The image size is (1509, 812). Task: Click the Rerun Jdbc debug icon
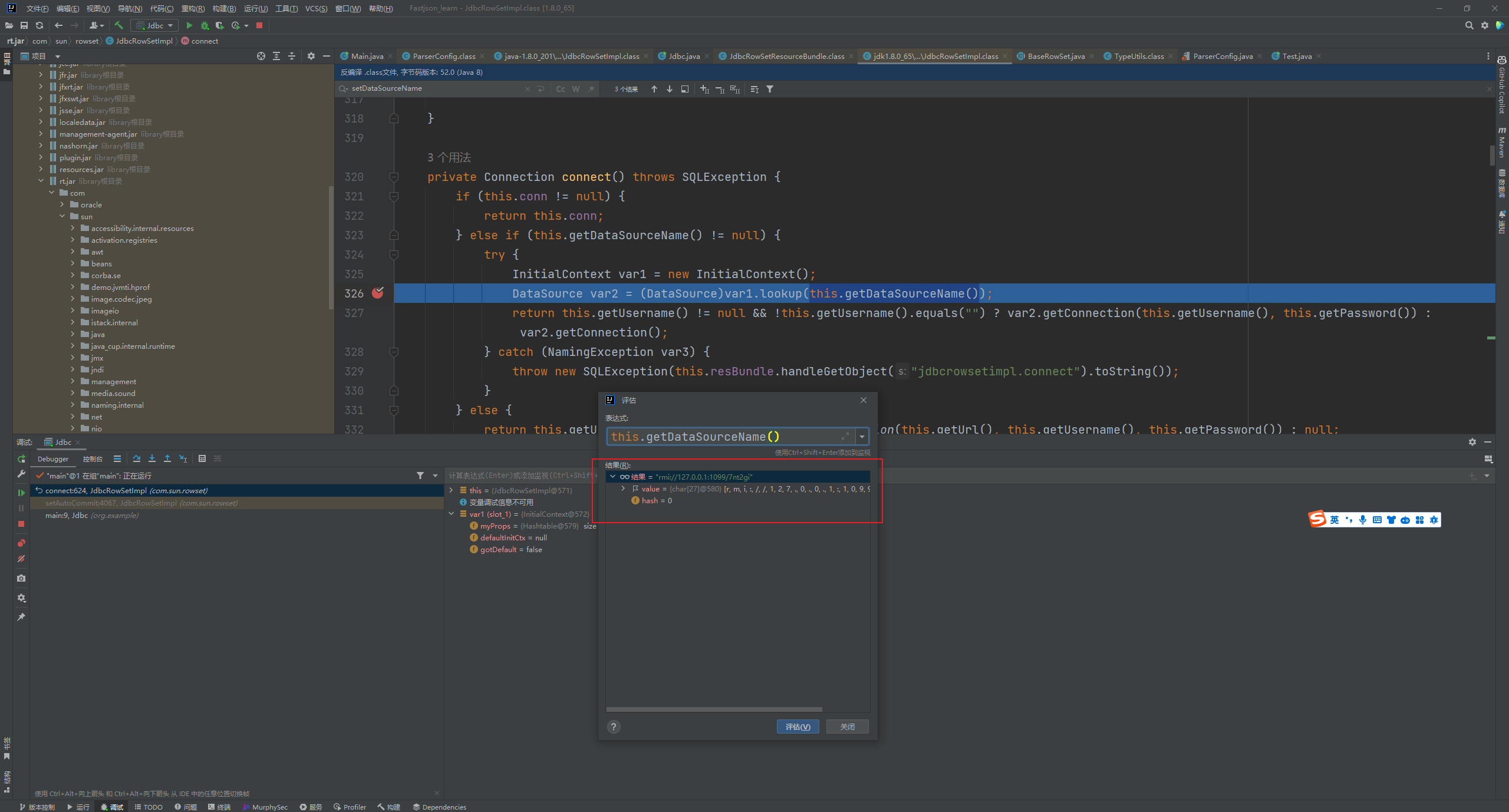click(21, 459)
